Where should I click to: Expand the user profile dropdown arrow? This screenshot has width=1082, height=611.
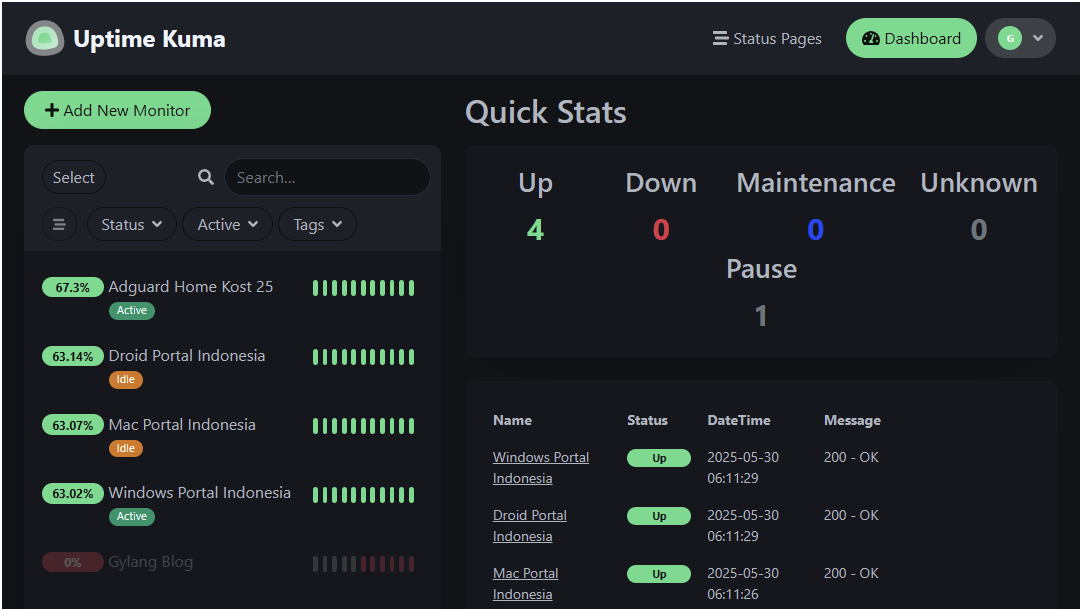pos(1038,39)
